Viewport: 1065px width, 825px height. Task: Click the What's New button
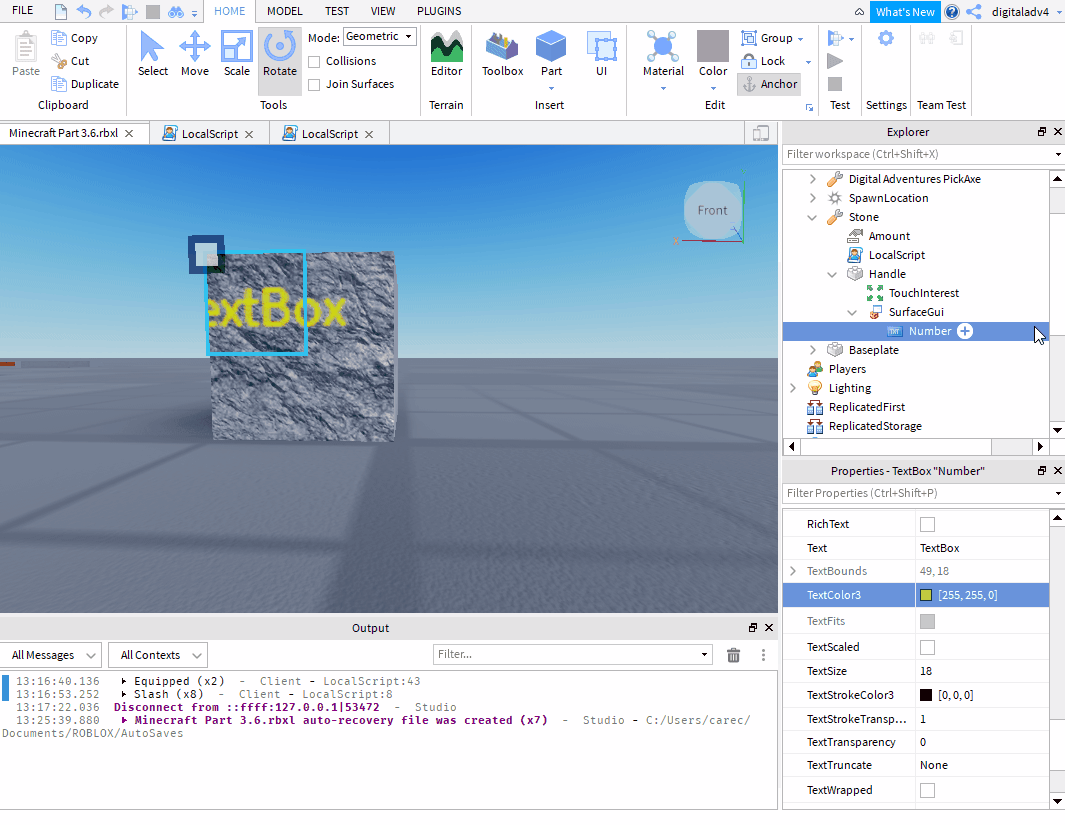tap(905, 12)
